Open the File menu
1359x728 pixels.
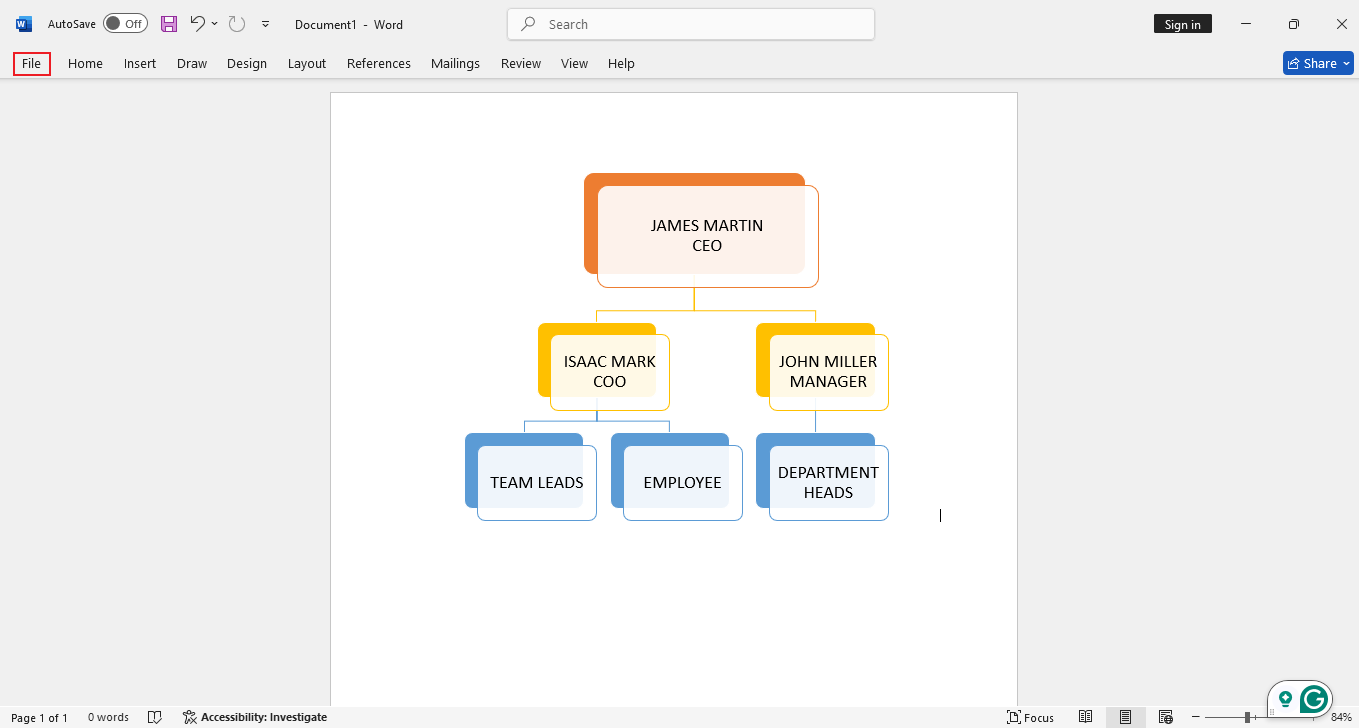(x=31, y=63)
